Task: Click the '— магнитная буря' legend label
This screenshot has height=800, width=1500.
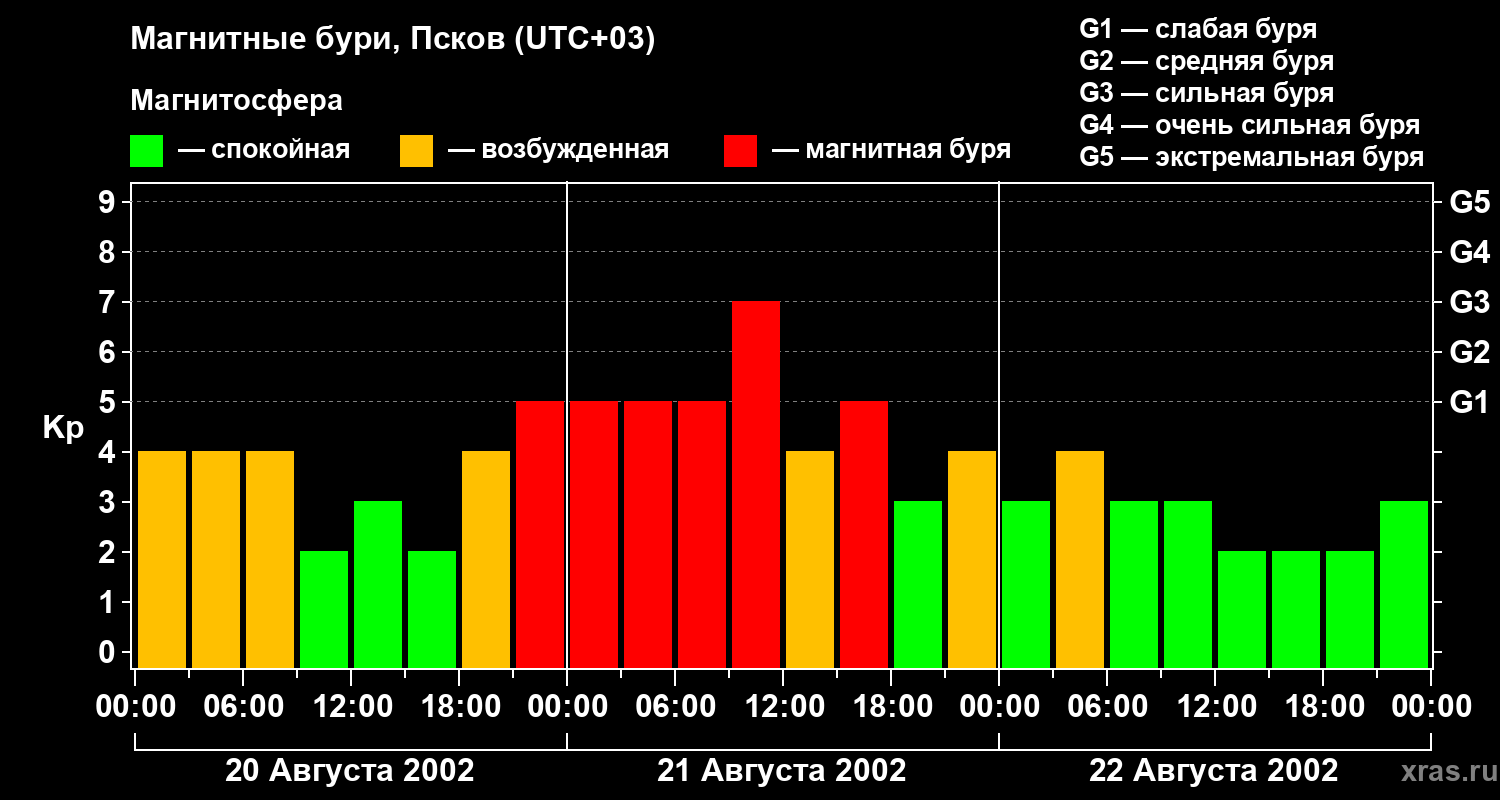Action: [x=891, y=150]
